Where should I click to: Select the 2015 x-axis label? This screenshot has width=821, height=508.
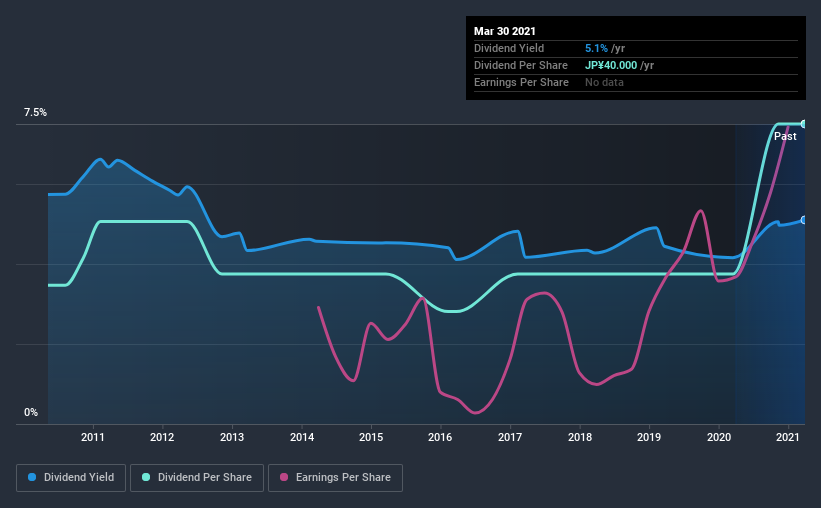371,437
